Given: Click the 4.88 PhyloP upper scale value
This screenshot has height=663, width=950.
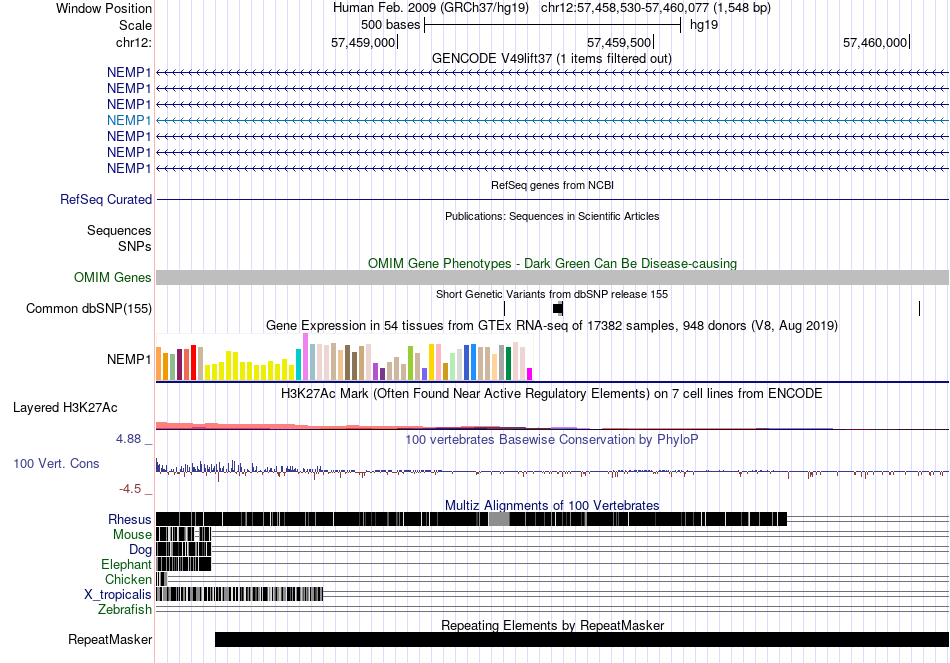Looking at the screenshot, I should click(128, 439).
